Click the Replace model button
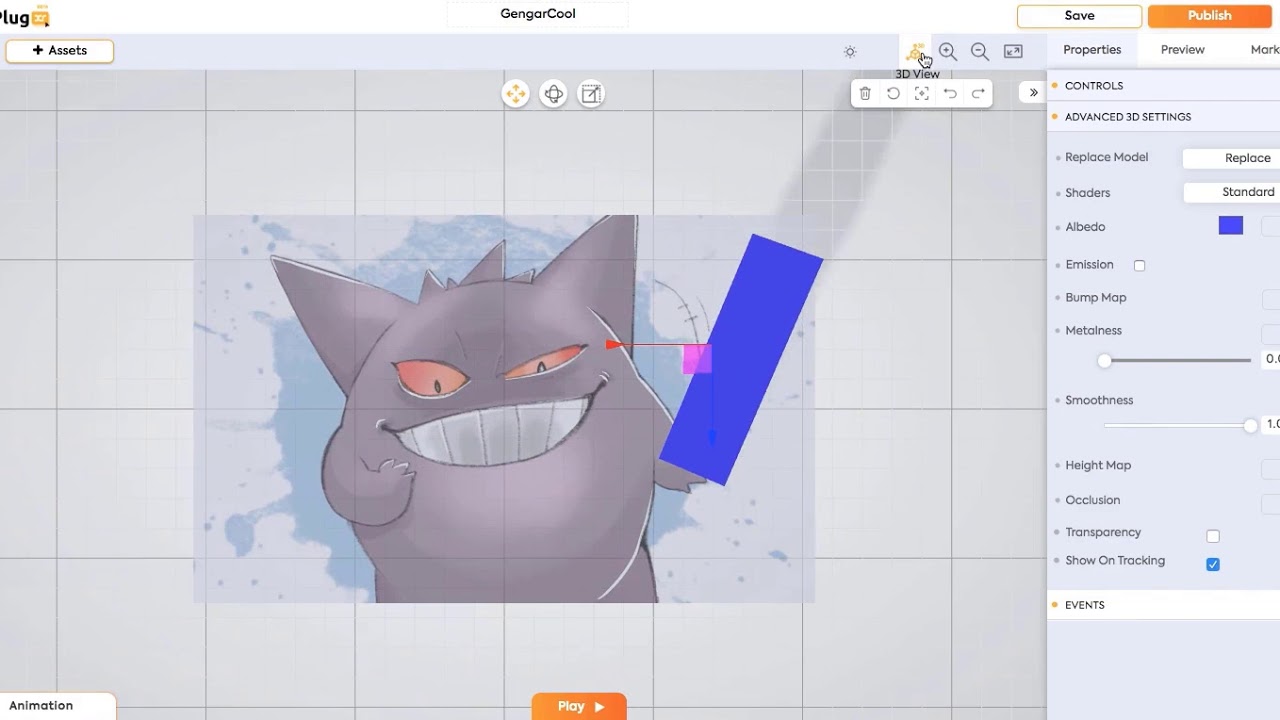The image size is (1280, 720). pos(1232,158)
